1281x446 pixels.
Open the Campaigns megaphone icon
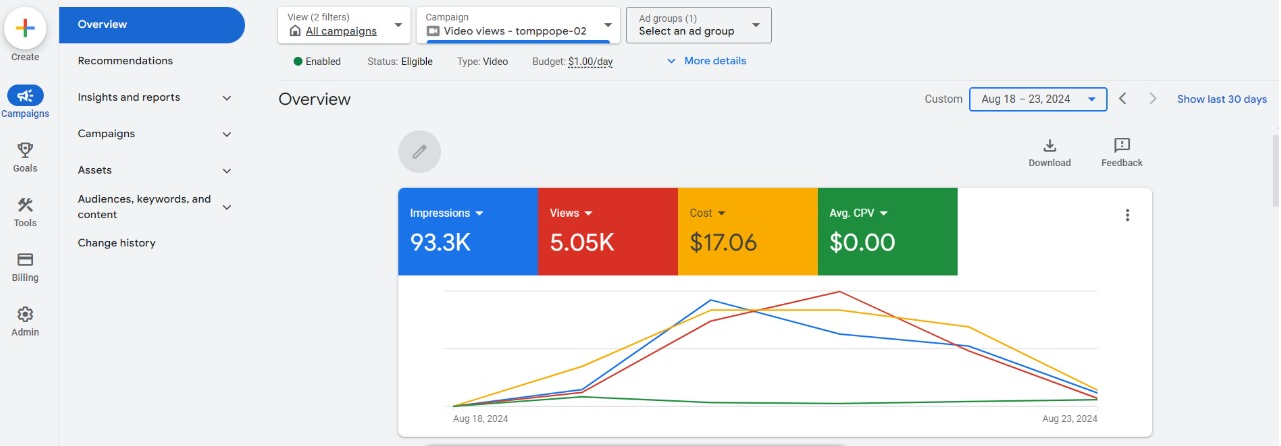pos(25,96)
